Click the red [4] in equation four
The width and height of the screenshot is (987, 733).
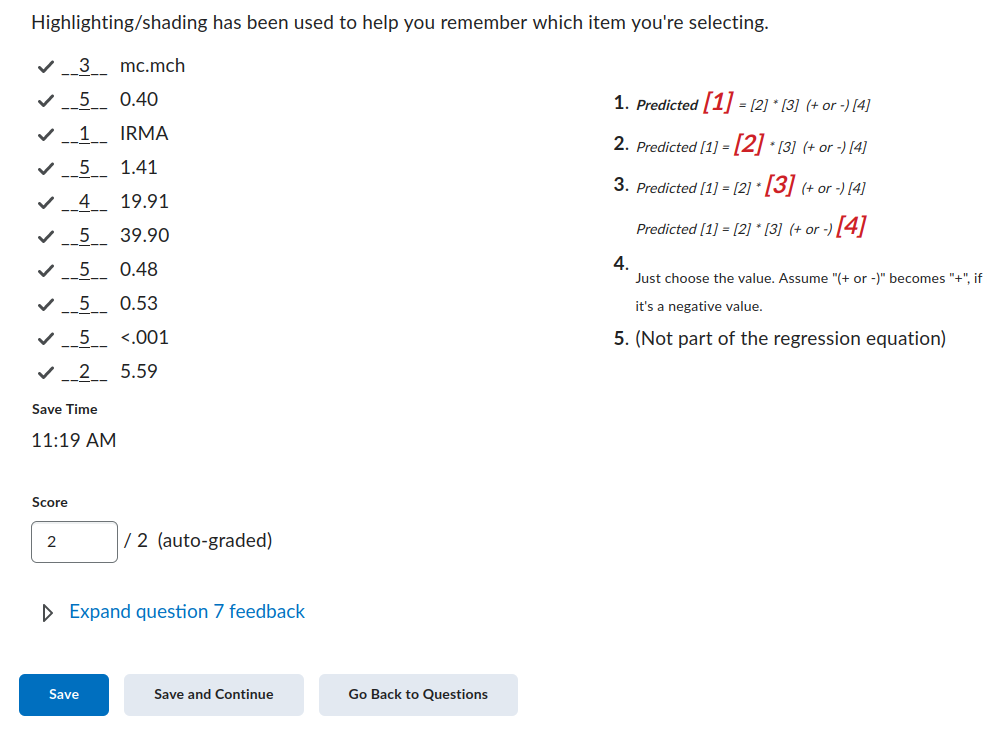point(851,225)
